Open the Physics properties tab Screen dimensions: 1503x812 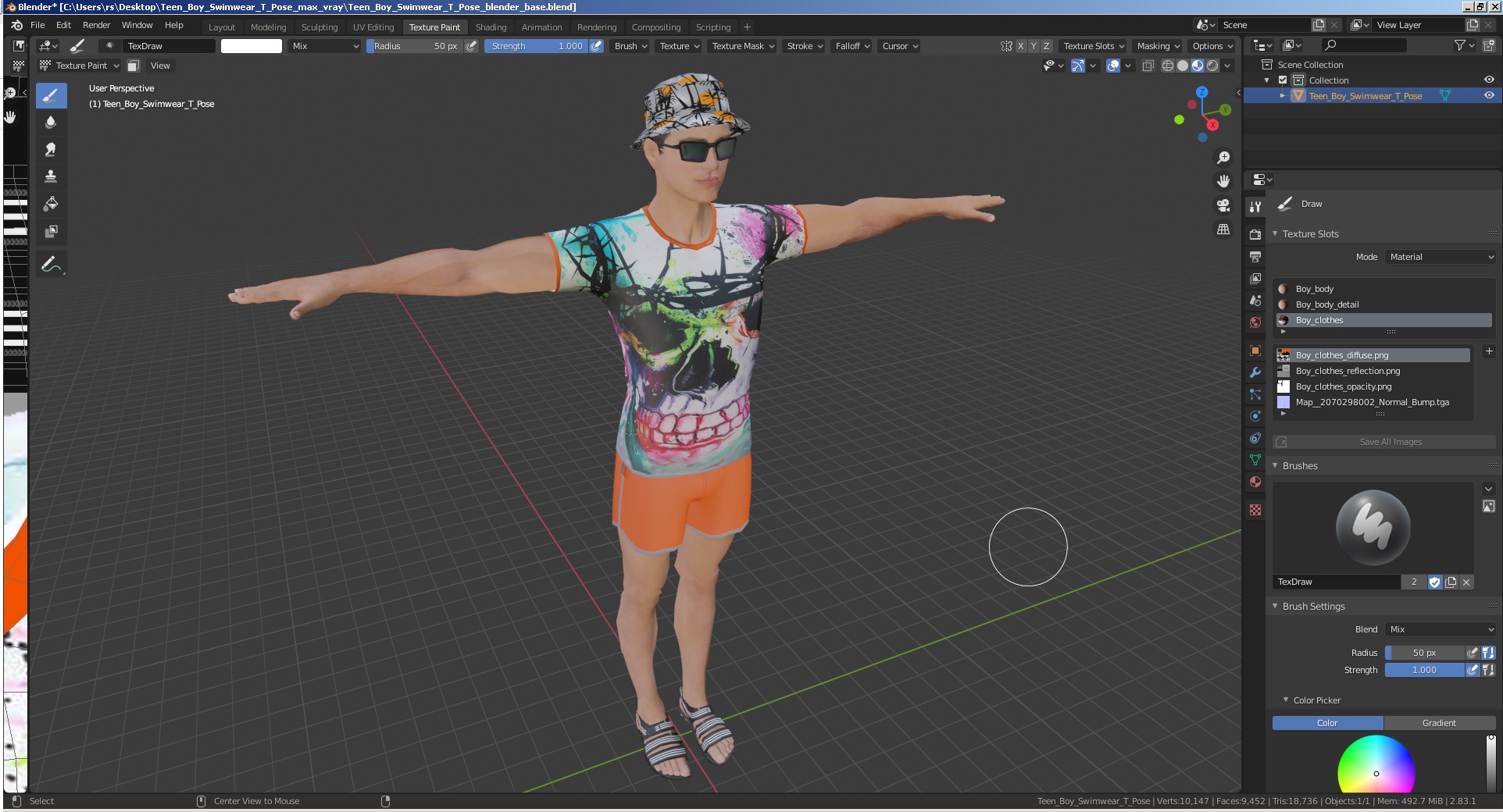tap(1255, 416)
